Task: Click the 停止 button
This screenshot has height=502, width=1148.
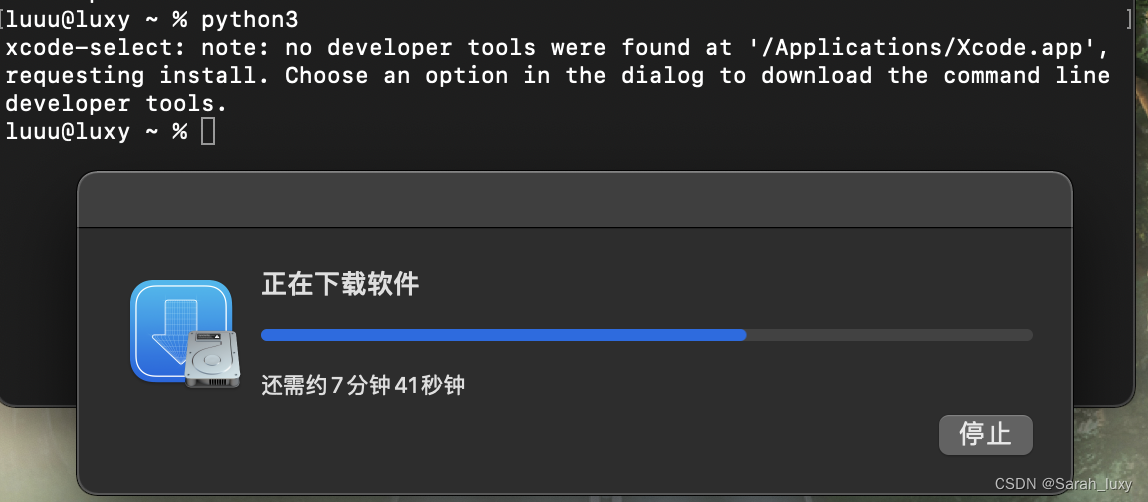Action: coord(985,435)
